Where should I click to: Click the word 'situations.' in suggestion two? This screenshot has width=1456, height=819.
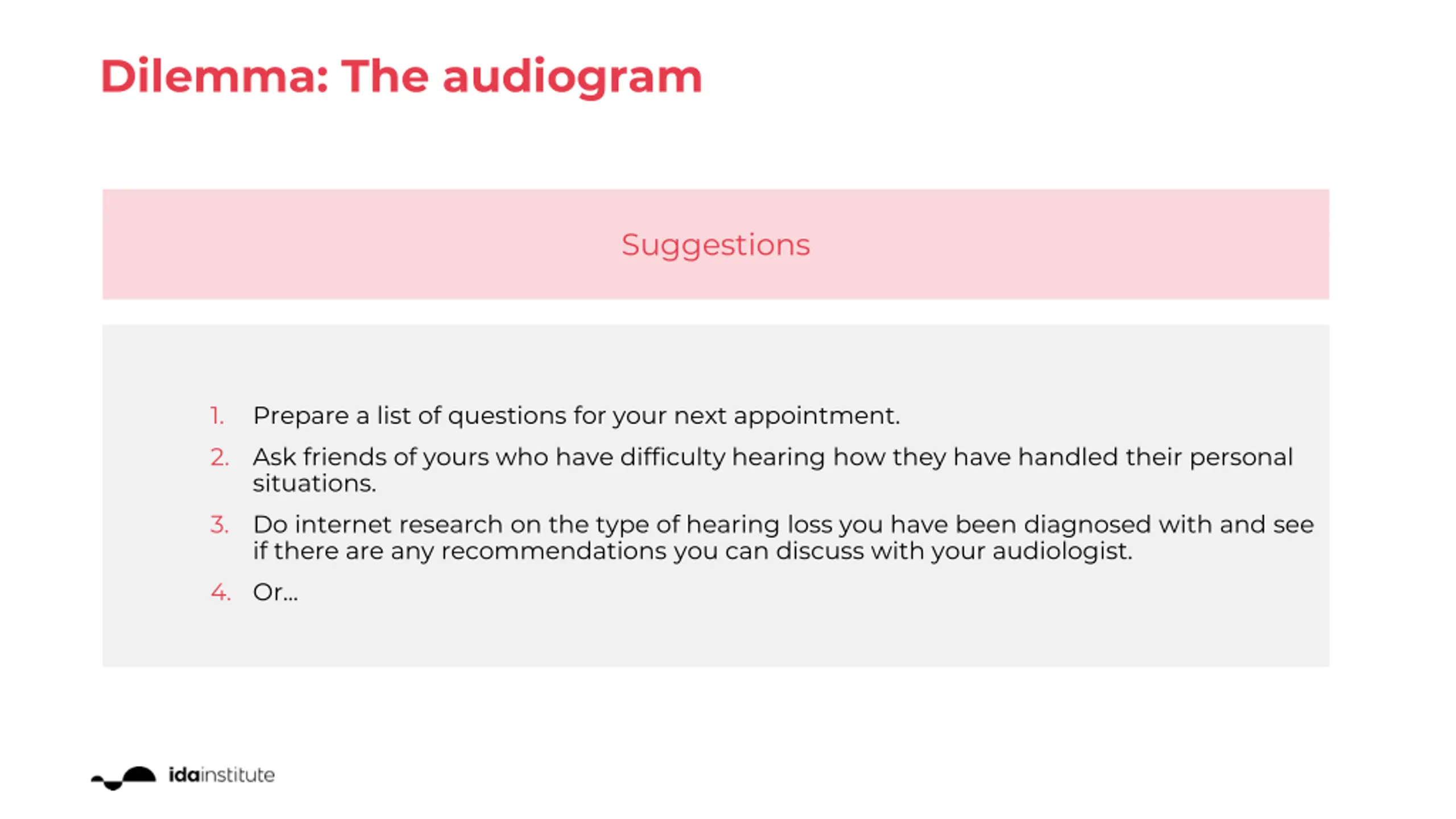pos(315,484)
